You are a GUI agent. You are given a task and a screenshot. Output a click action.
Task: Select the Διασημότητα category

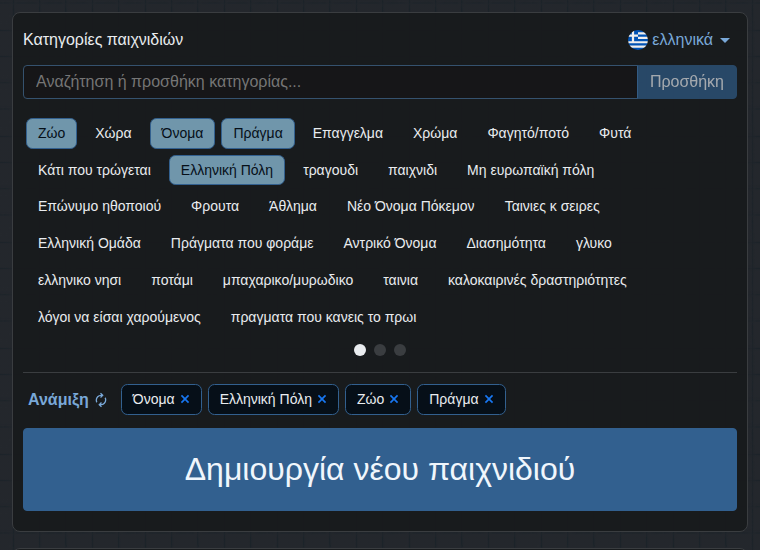tap(506, 243)
